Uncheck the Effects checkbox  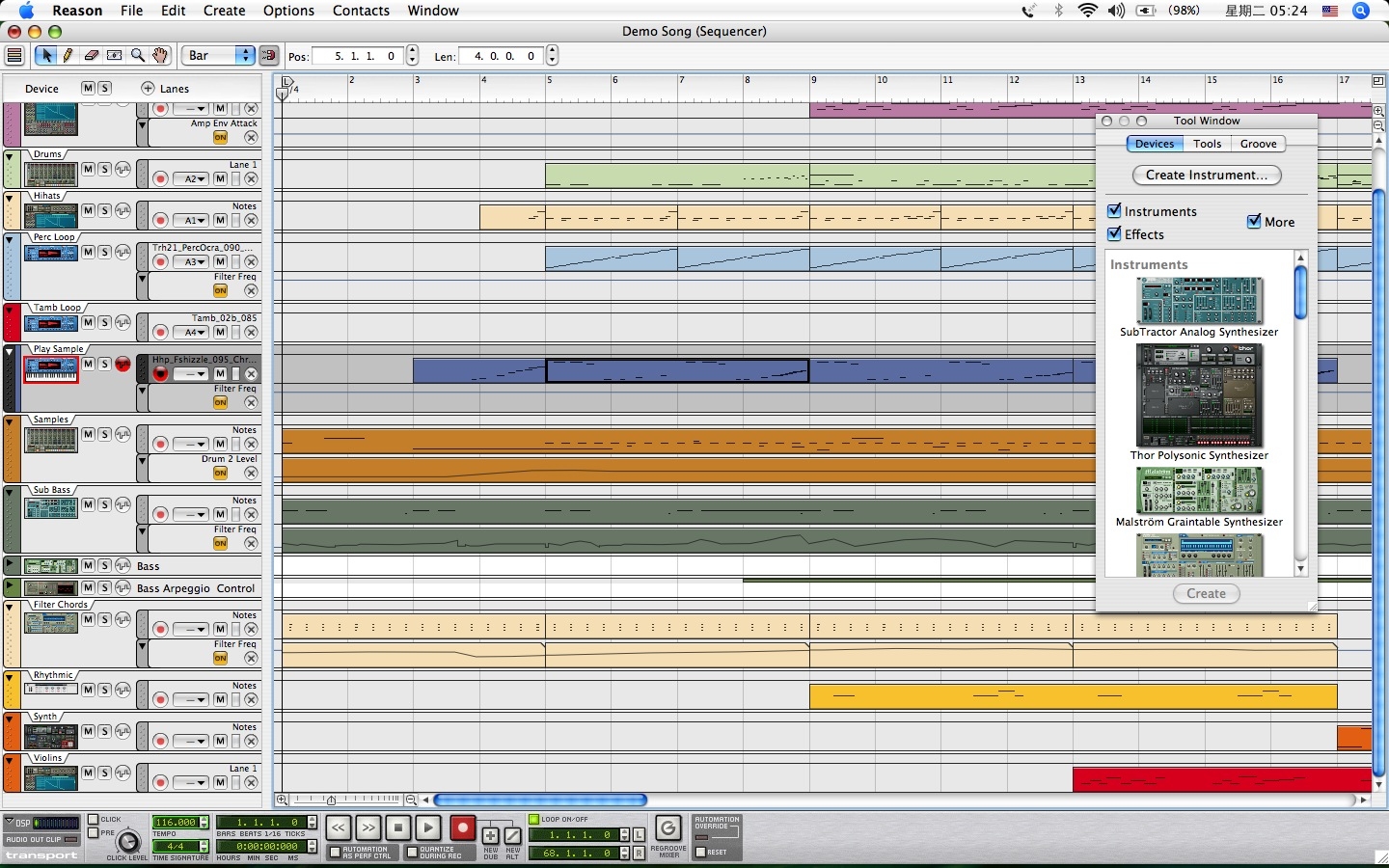coord(1114,233)
